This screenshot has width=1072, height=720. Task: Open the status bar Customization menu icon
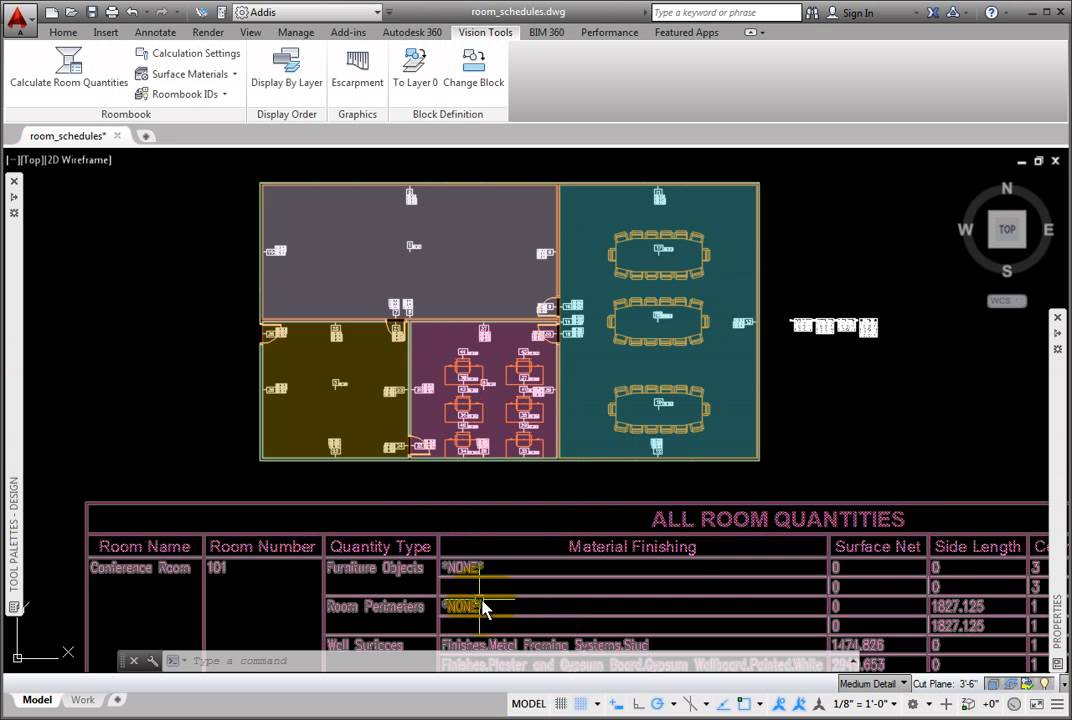click(x=1057, y=704)
